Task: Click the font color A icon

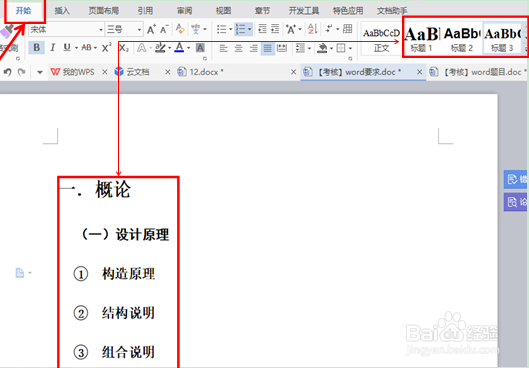Action: [179, 48]
